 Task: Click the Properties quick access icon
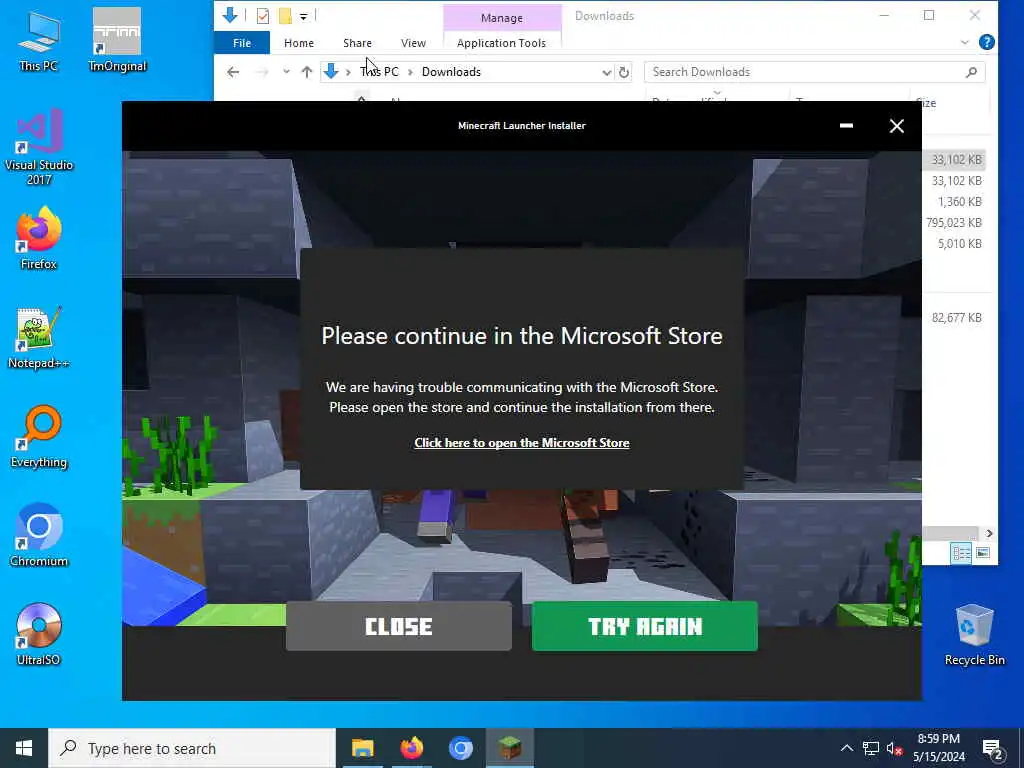263,16
